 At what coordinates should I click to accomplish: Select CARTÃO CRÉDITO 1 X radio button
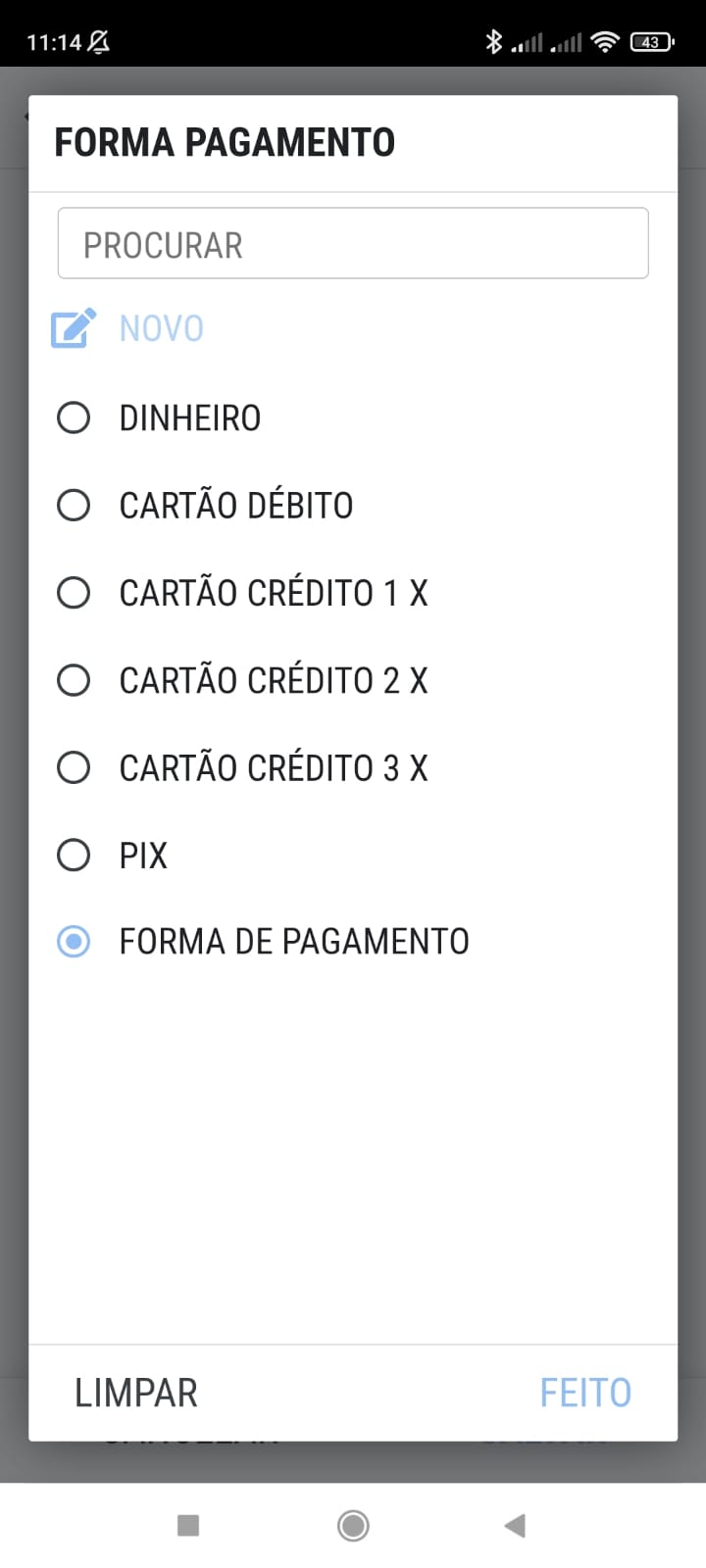[x=74, y=593]
